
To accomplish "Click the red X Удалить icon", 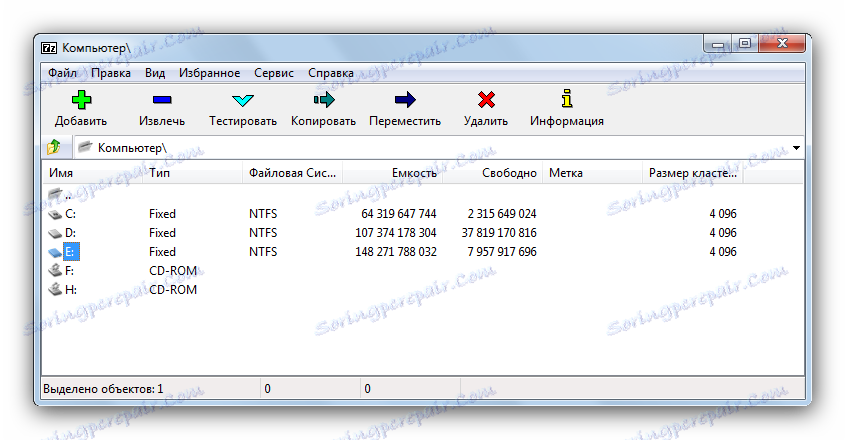I will (486, 100).
